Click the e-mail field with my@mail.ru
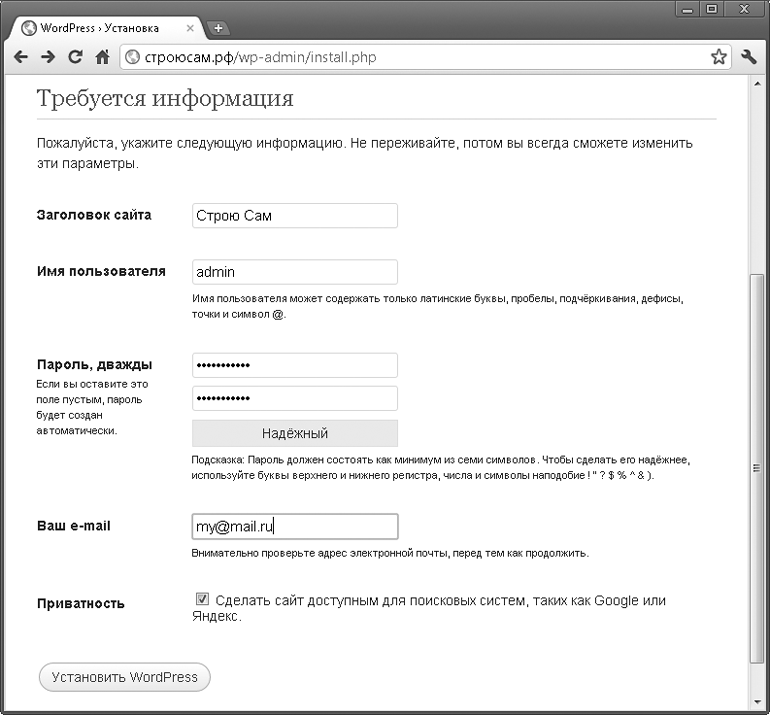 (295, 527)
